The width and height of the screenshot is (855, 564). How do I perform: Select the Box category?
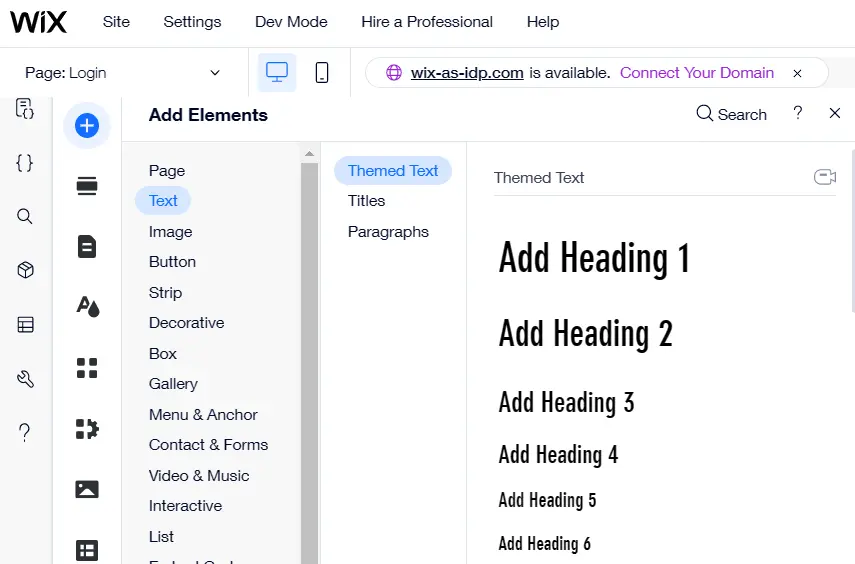pos(162,354)
